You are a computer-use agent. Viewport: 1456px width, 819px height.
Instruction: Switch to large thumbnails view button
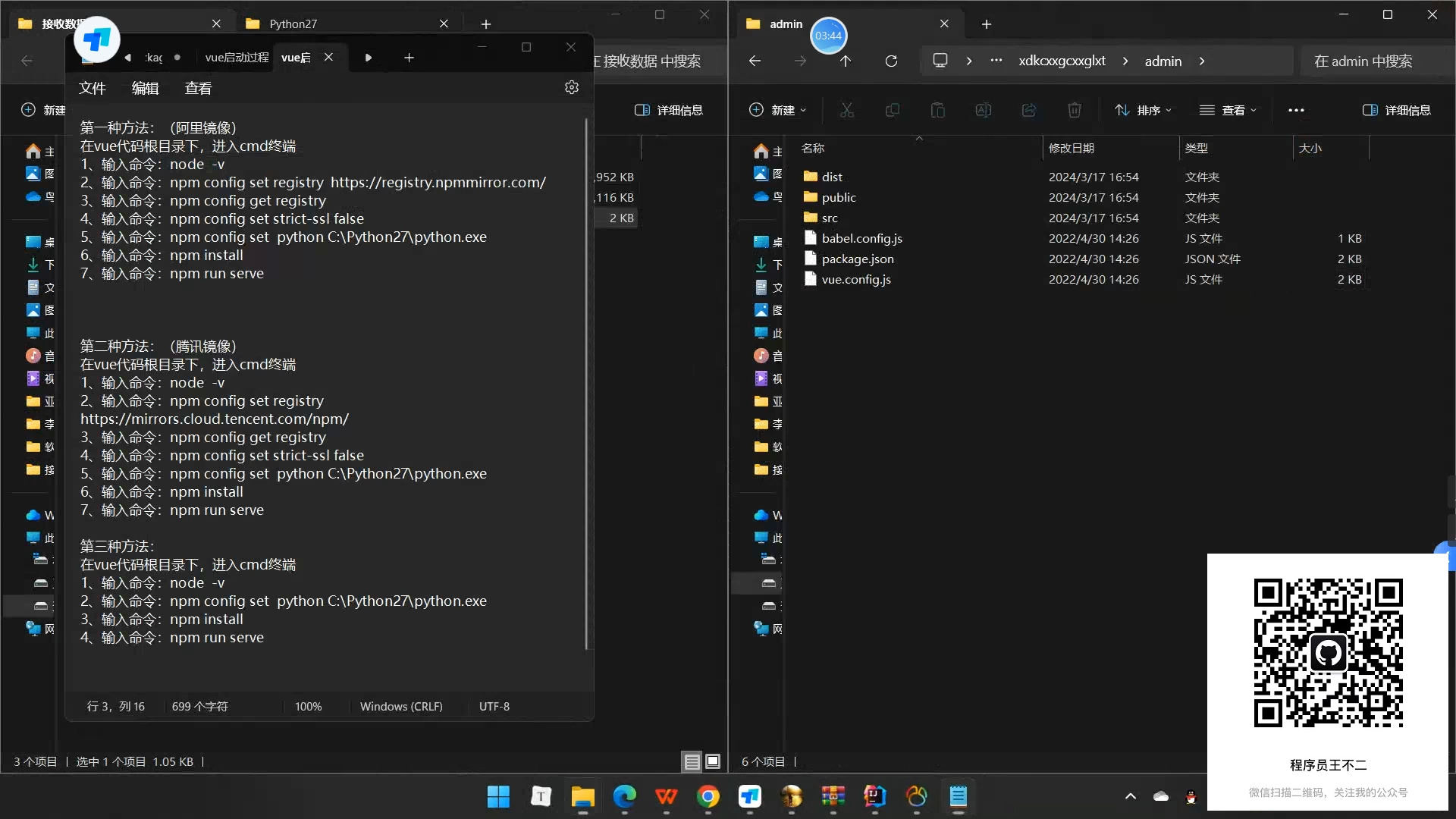713,761
